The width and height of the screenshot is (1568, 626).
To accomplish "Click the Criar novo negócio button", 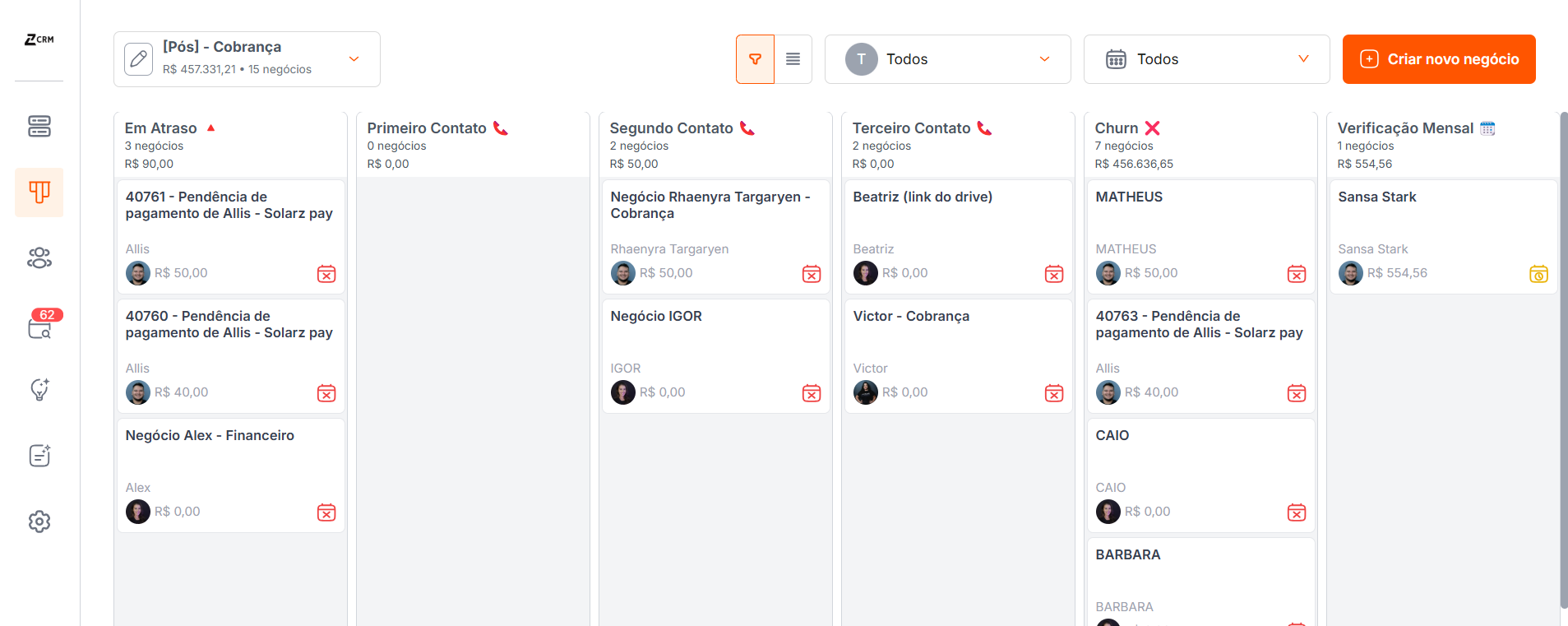I will 1439,59.
